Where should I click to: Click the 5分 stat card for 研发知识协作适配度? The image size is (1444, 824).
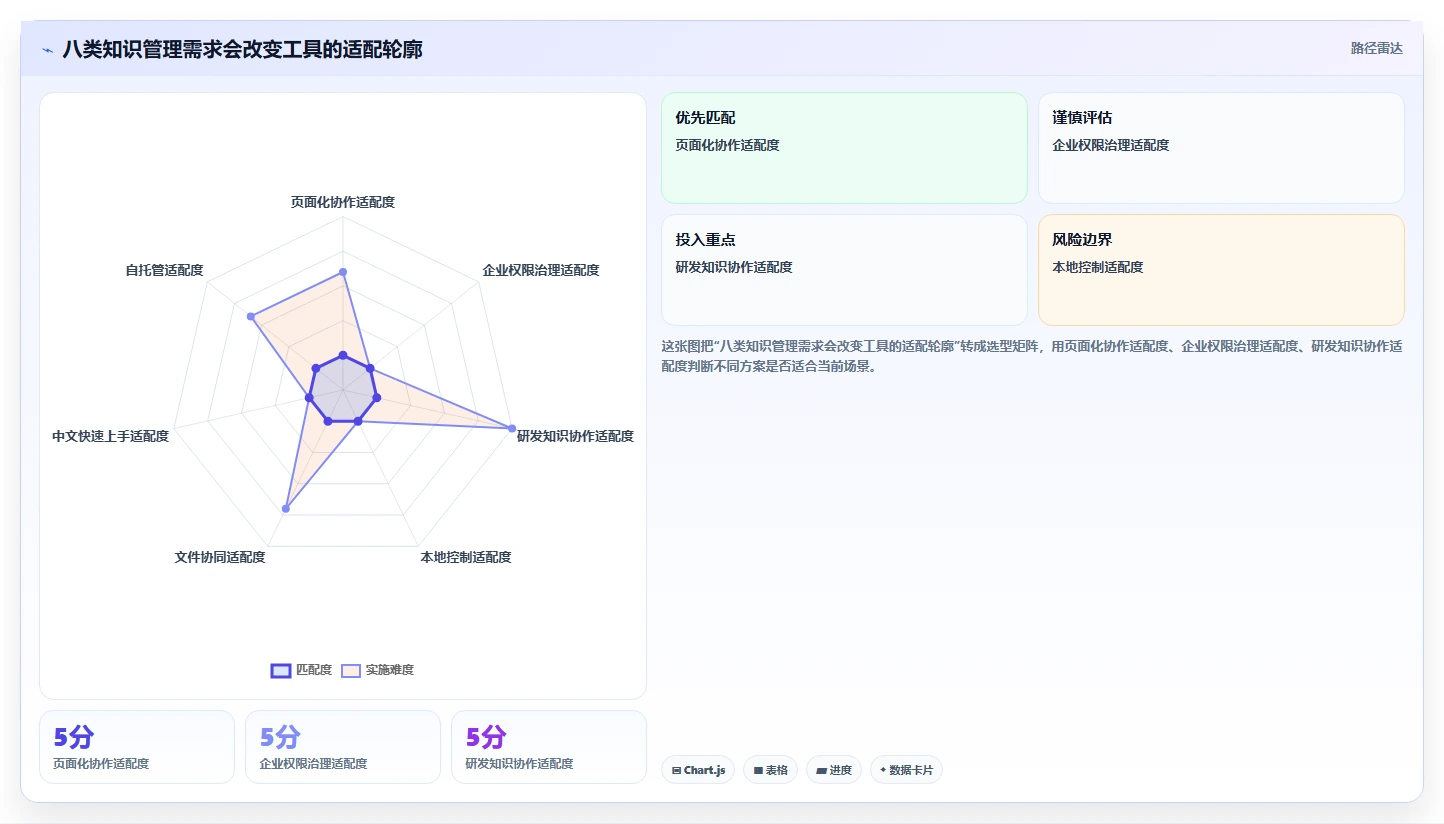pyautogui.click(x=549, y=747)
